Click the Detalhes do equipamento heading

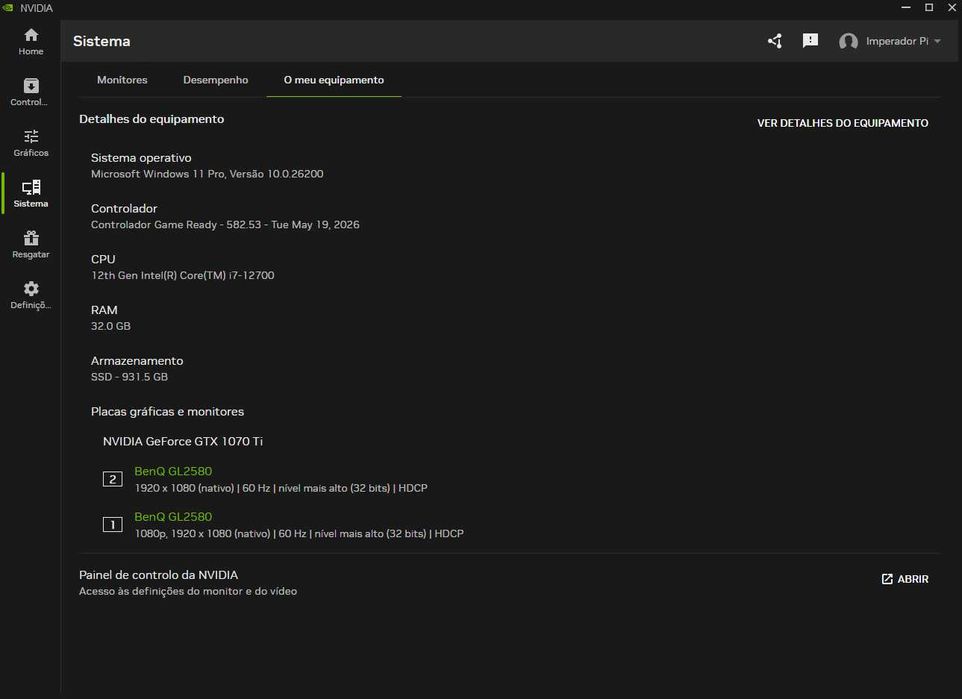pyautogui.click(x=152, y=119)
